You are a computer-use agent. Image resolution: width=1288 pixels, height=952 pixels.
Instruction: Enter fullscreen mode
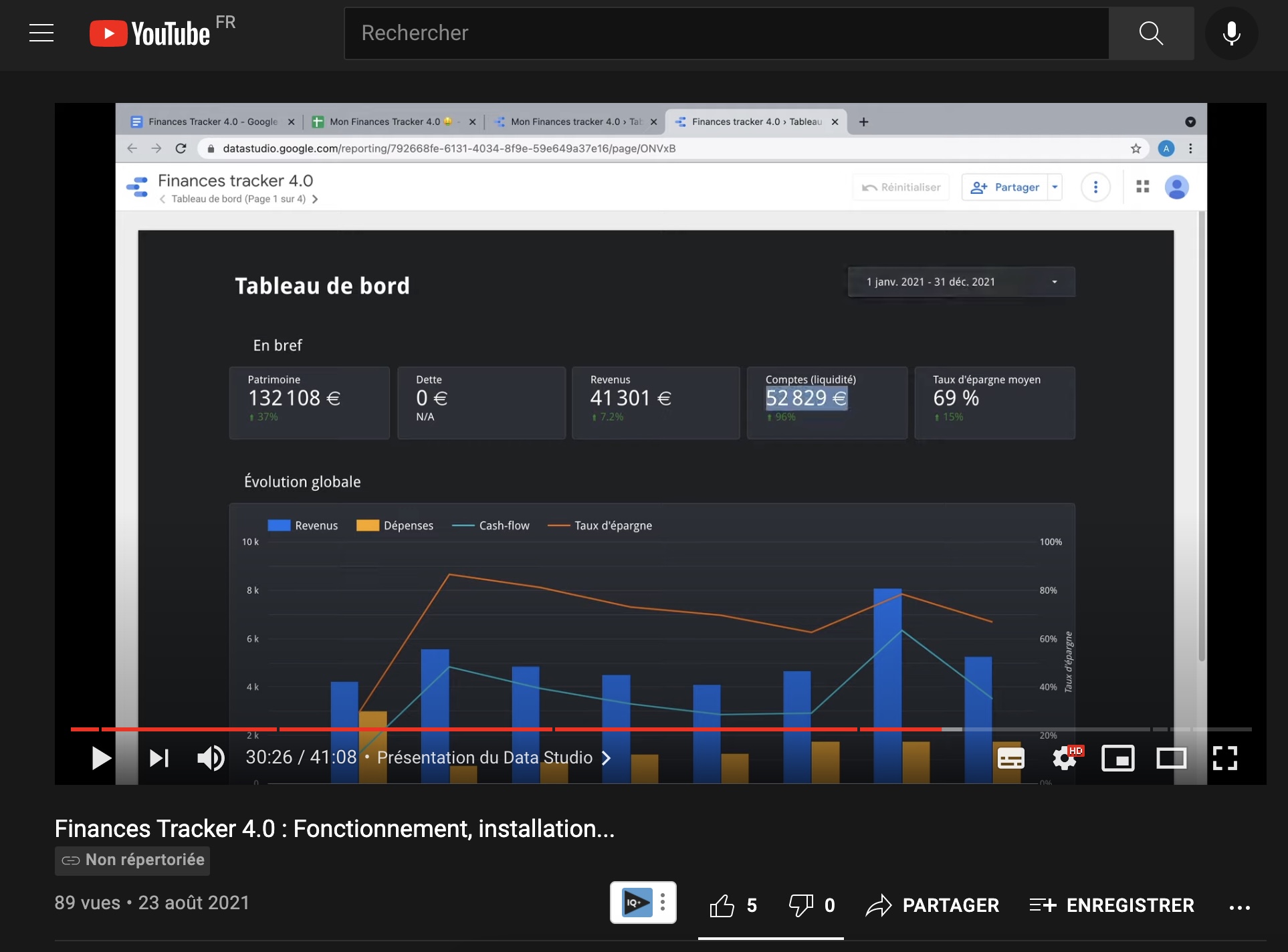tap(1224, 758)
